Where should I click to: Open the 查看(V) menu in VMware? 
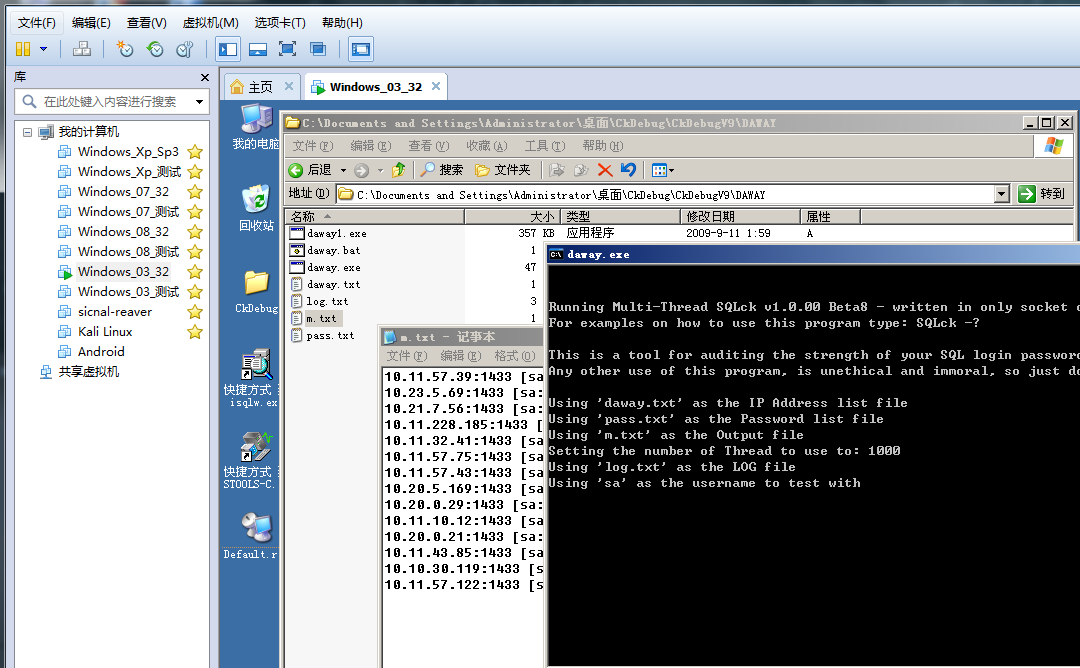pos(147,23)
